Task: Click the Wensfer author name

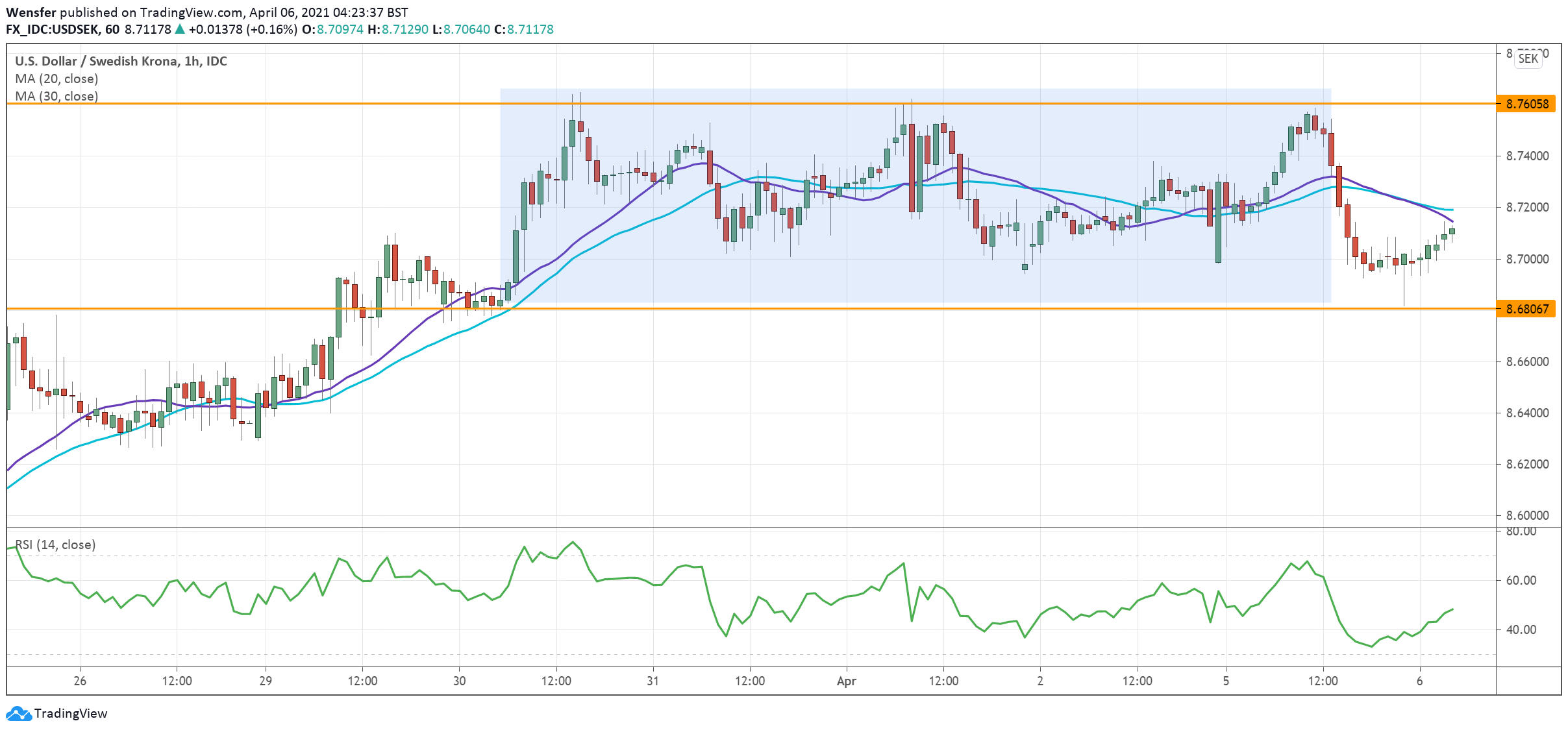Action: [x=31, y=12]
